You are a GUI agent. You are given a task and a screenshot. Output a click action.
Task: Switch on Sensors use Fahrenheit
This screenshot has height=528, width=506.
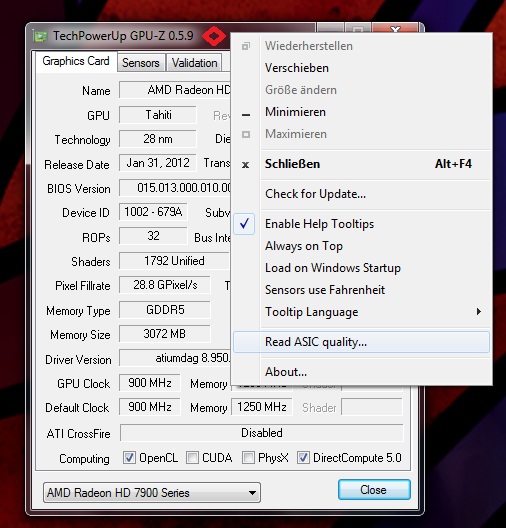[361, 290]
